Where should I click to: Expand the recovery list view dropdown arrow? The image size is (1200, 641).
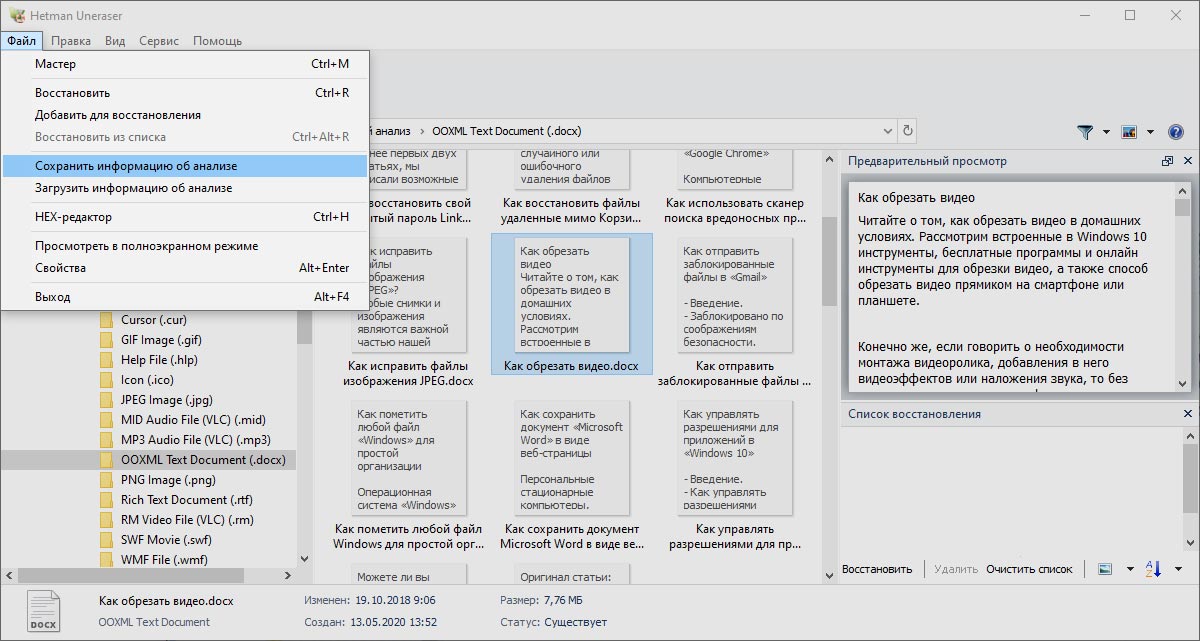pyautogui.click(x=1129, y=569)
